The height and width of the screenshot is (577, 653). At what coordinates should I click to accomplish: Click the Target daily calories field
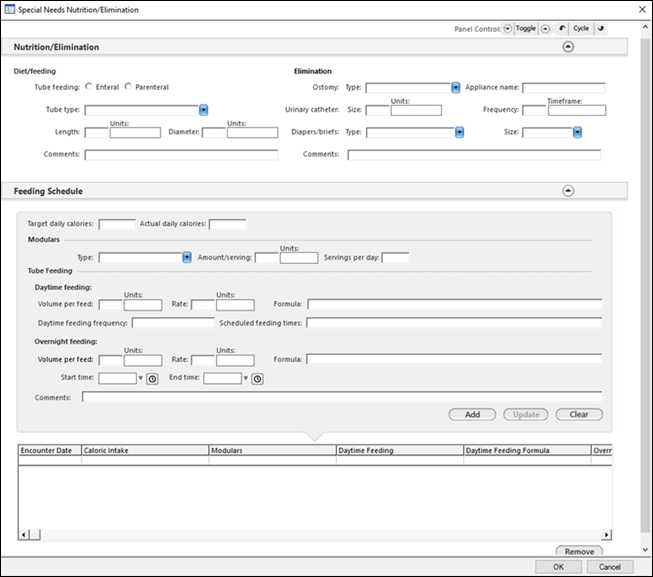(117, 224)
